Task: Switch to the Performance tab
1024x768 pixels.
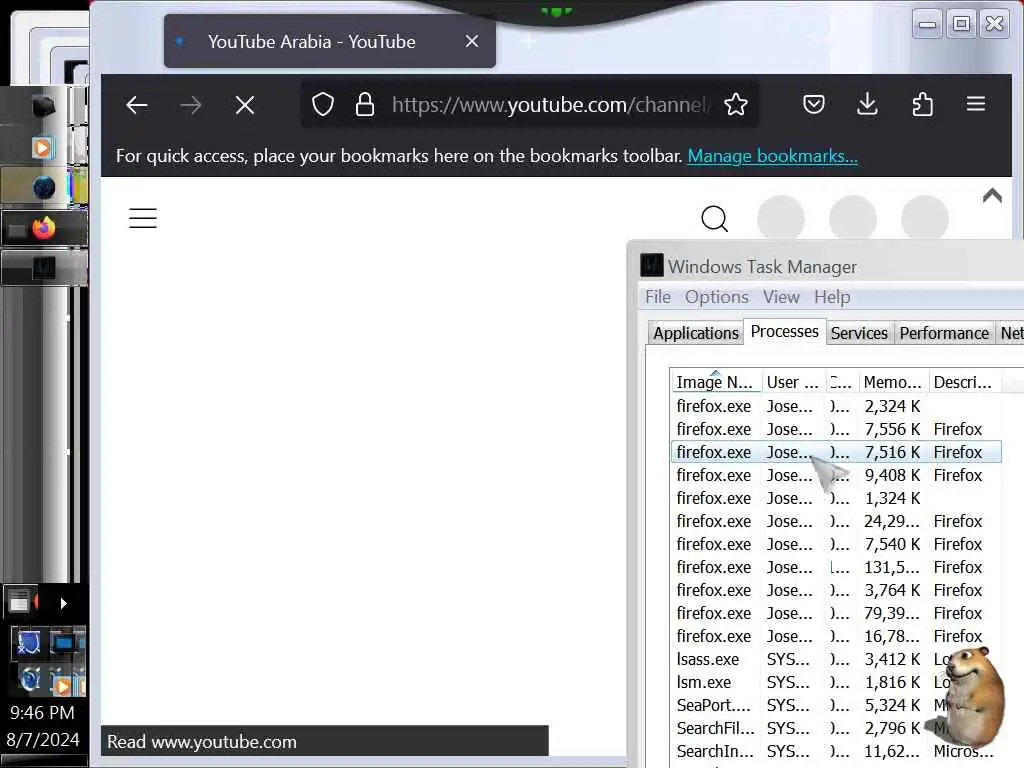Action: coord(944,333)
